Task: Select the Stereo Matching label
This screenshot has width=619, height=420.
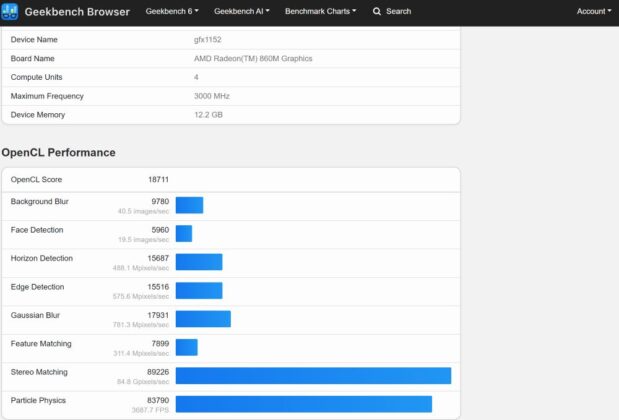Action: [x=39, y=372]
